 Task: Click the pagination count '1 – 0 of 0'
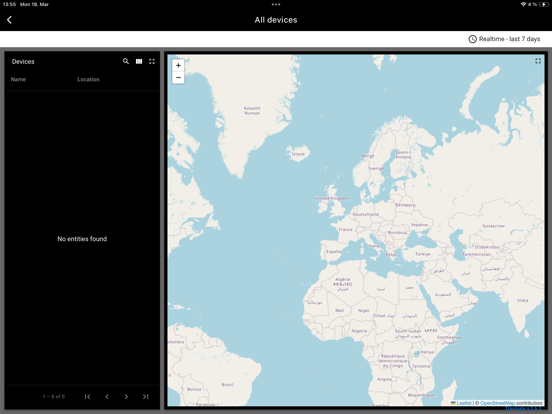click(x=54, y=397)
